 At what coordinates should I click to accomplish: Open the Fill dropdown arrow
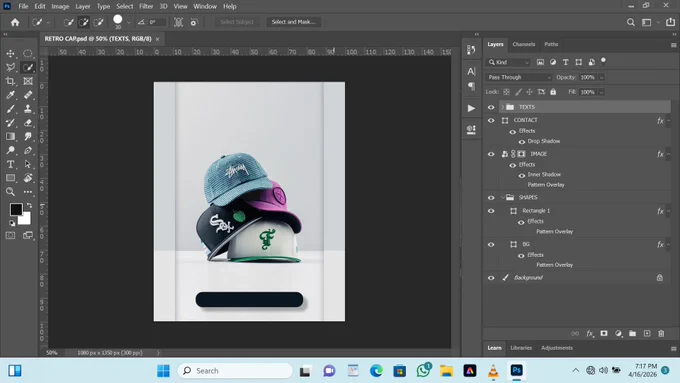[601, 92]
